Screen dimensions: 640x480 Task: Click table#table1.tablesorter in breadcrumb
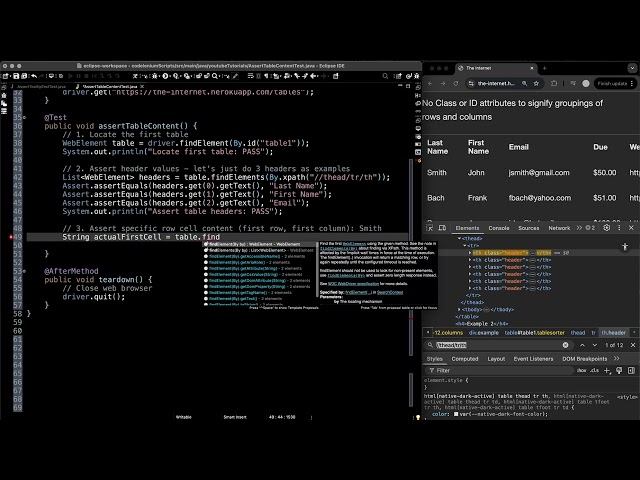535,333
